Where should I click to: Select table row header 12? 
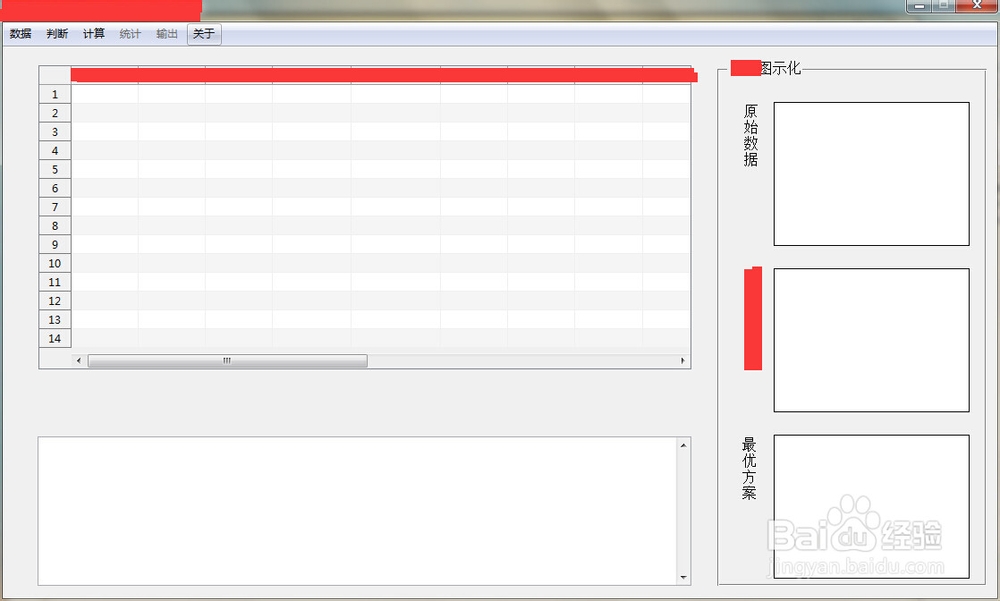pyautogui.click(x=55, y=301)
